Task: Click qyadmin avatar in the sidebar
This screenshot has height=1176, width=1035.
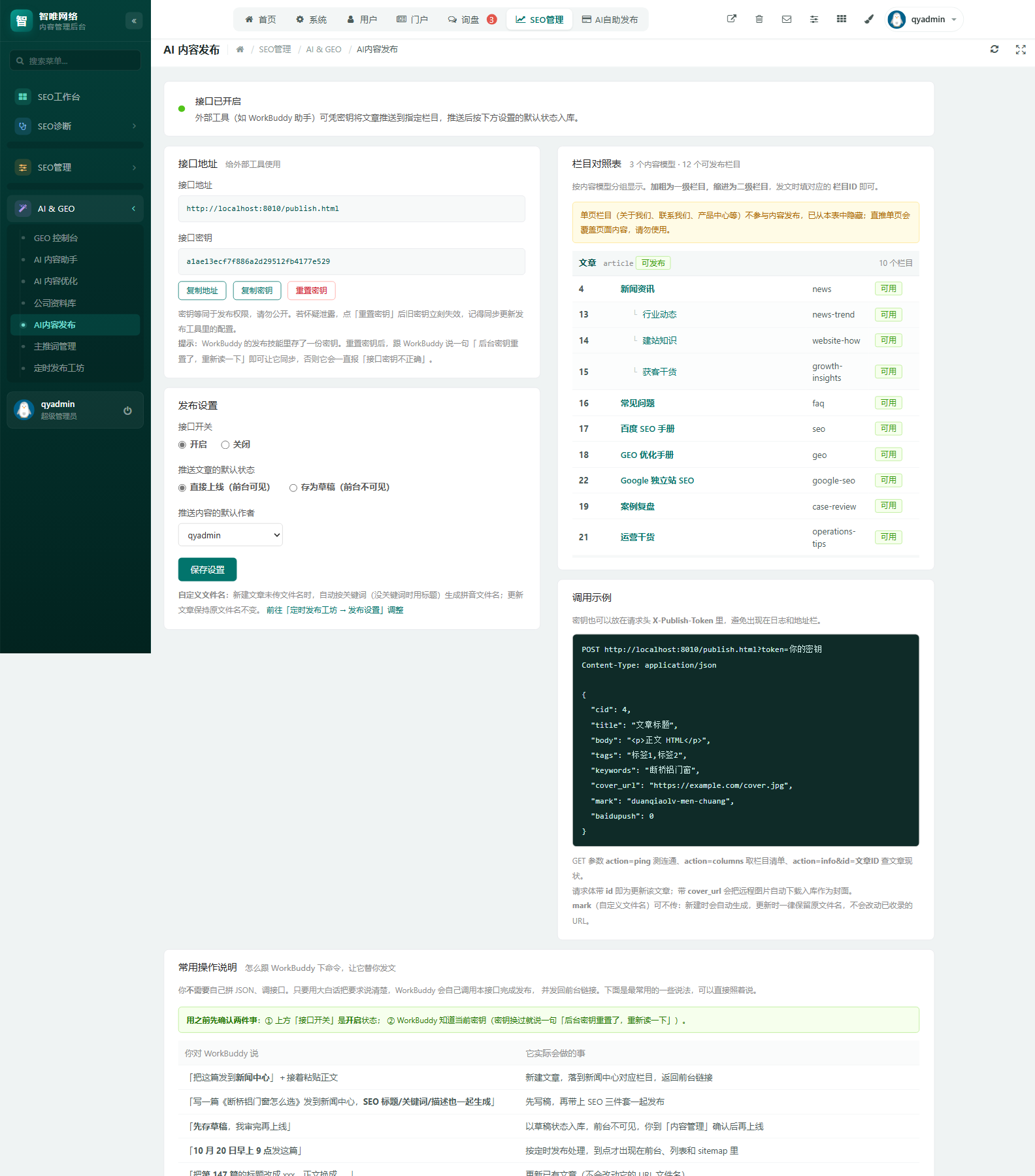Action: 24,410
